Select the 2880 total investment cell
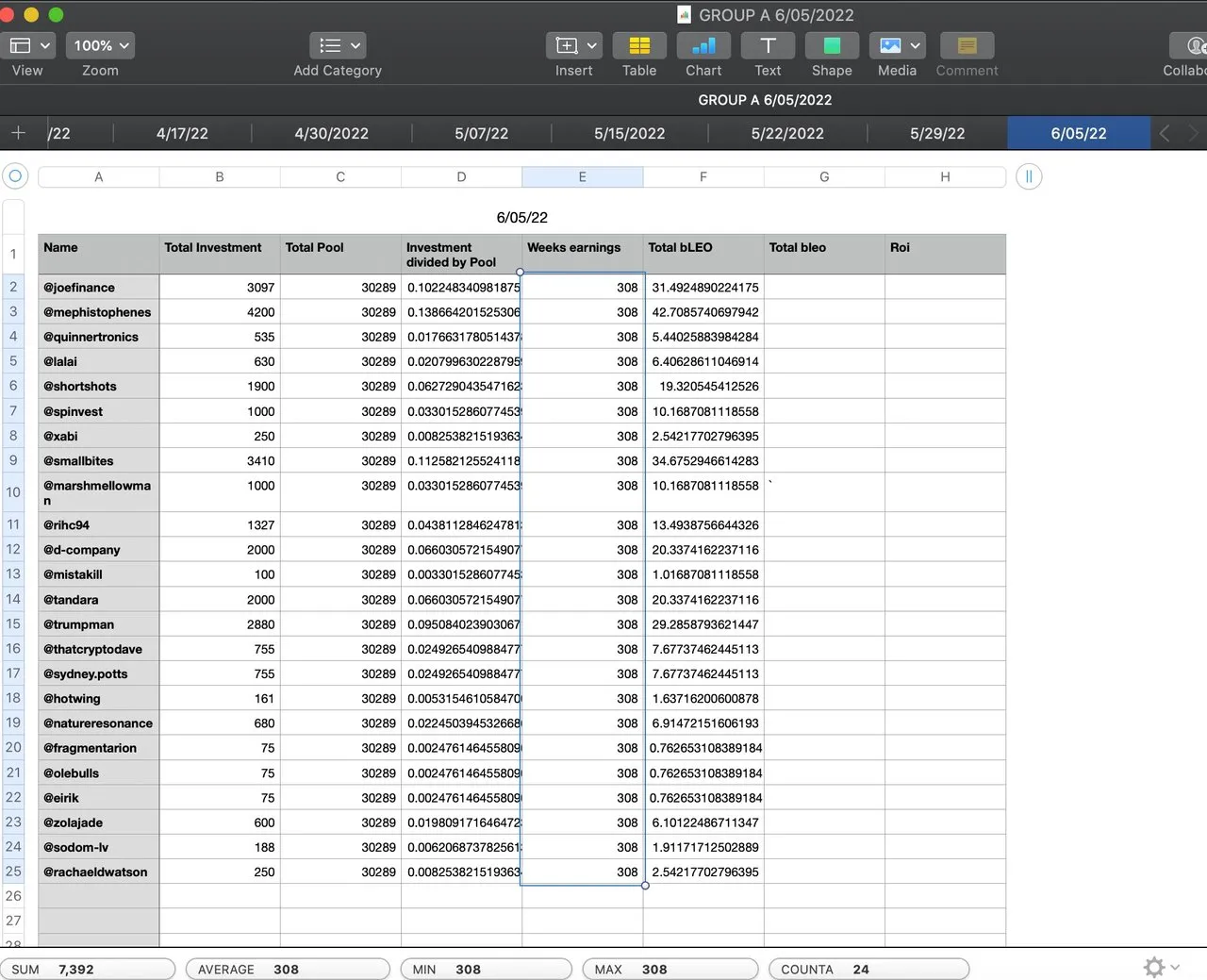This screenshot has width=1207, height=980. (x=220, y=624)
